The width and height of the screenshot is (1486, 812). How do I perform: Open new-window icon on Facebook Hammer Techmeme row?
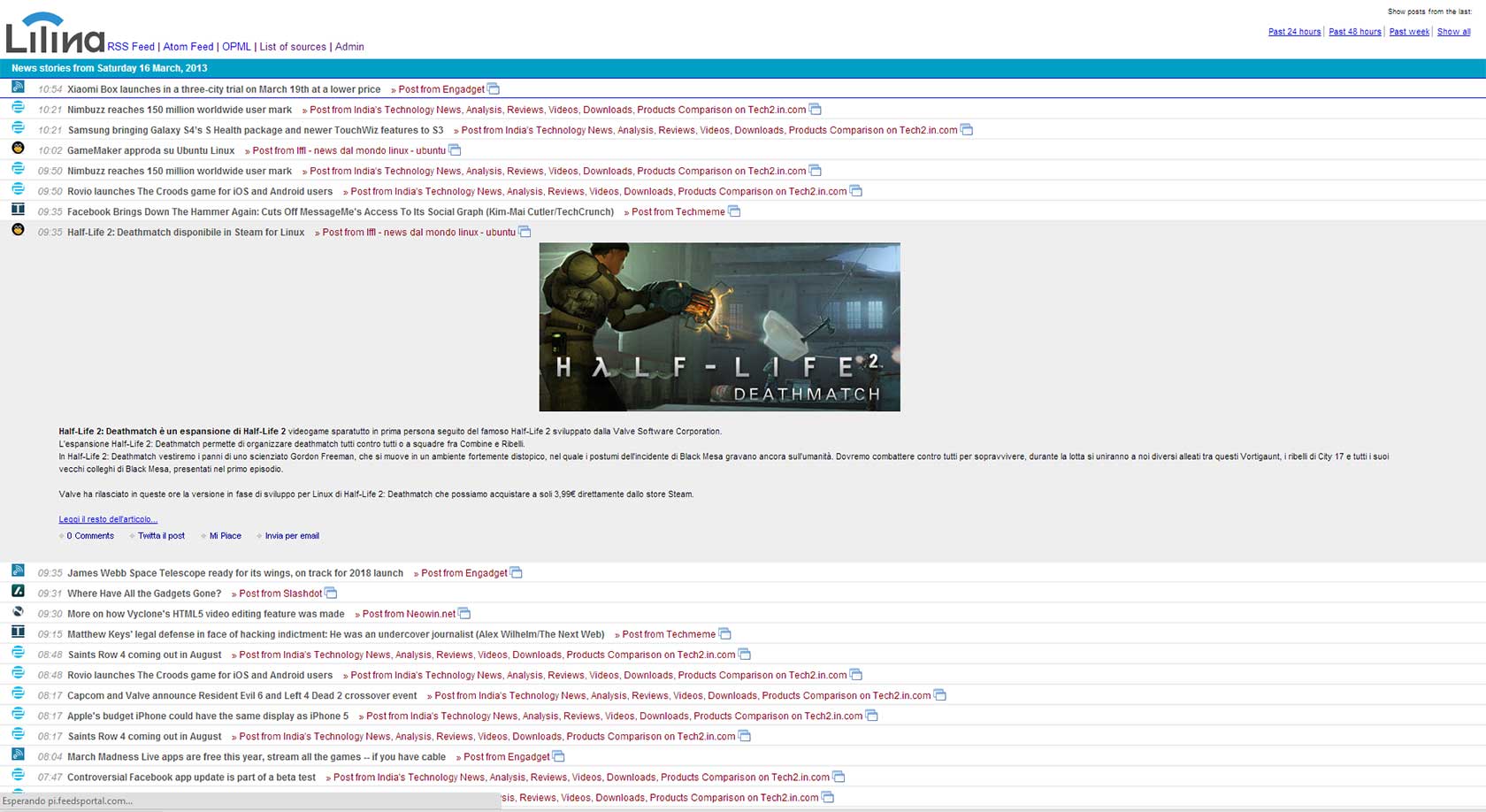pyautogui.click(x=734, y=211)
